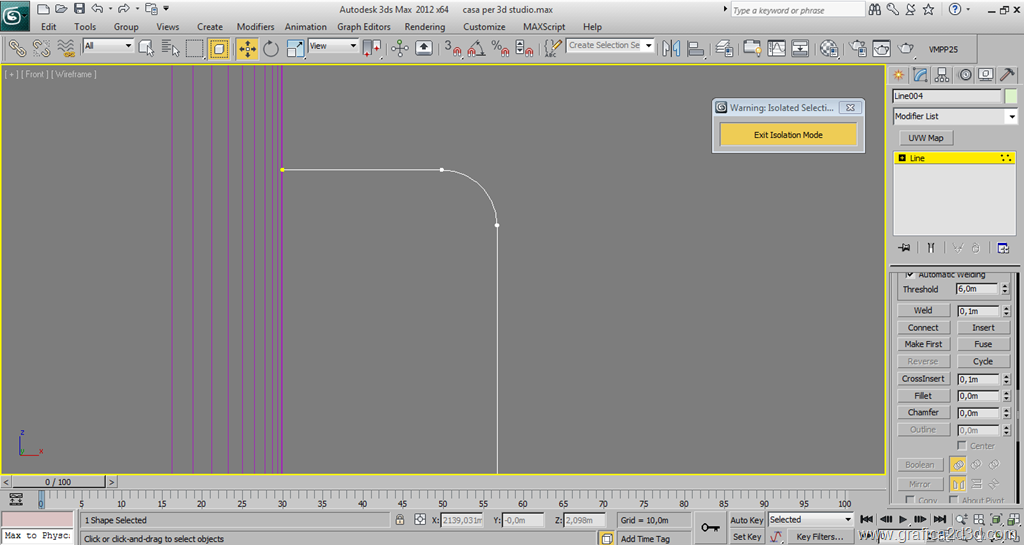Toggle the Angle Snap icon
Screen dimensions: 1024x545
tap(475, 48)
